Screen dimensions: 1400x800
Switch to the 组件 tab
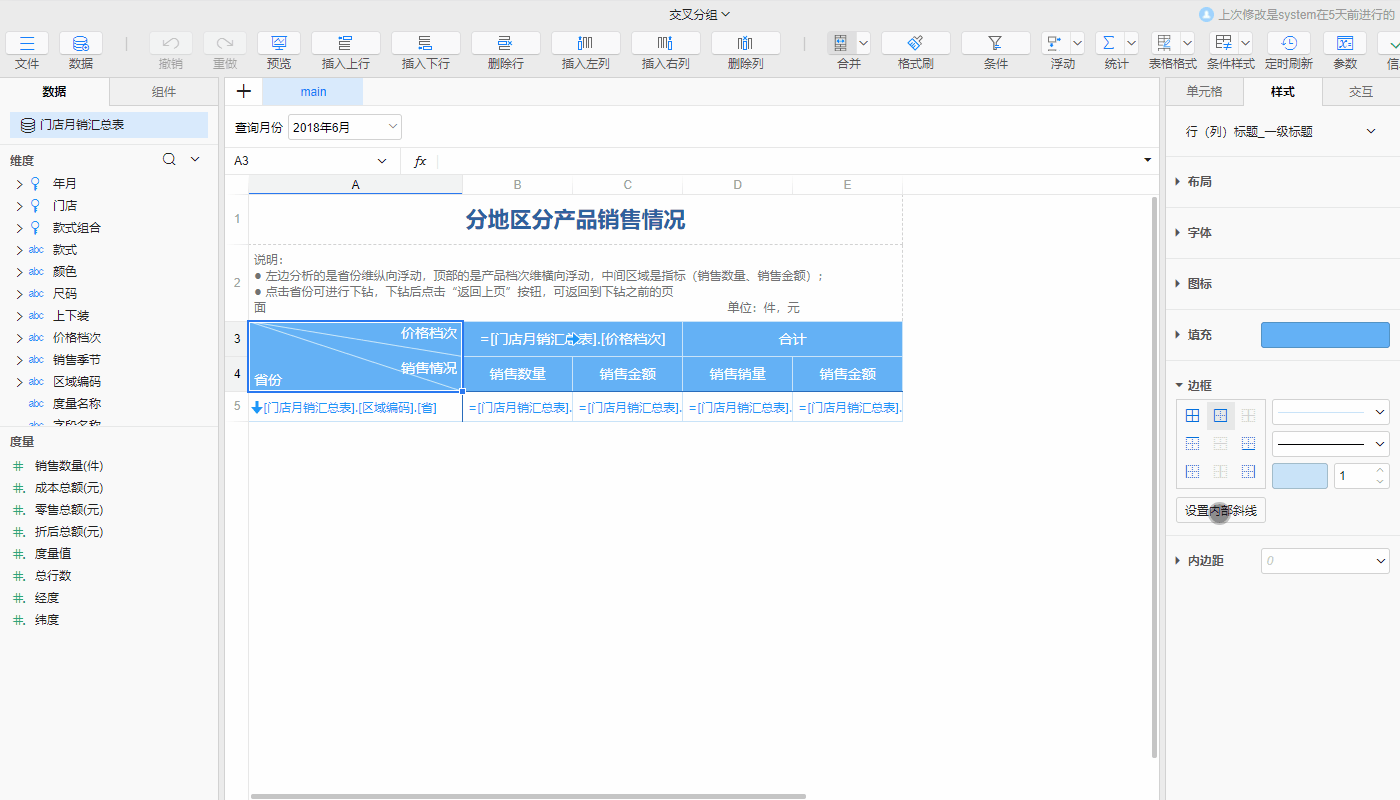tap(163, 92)
